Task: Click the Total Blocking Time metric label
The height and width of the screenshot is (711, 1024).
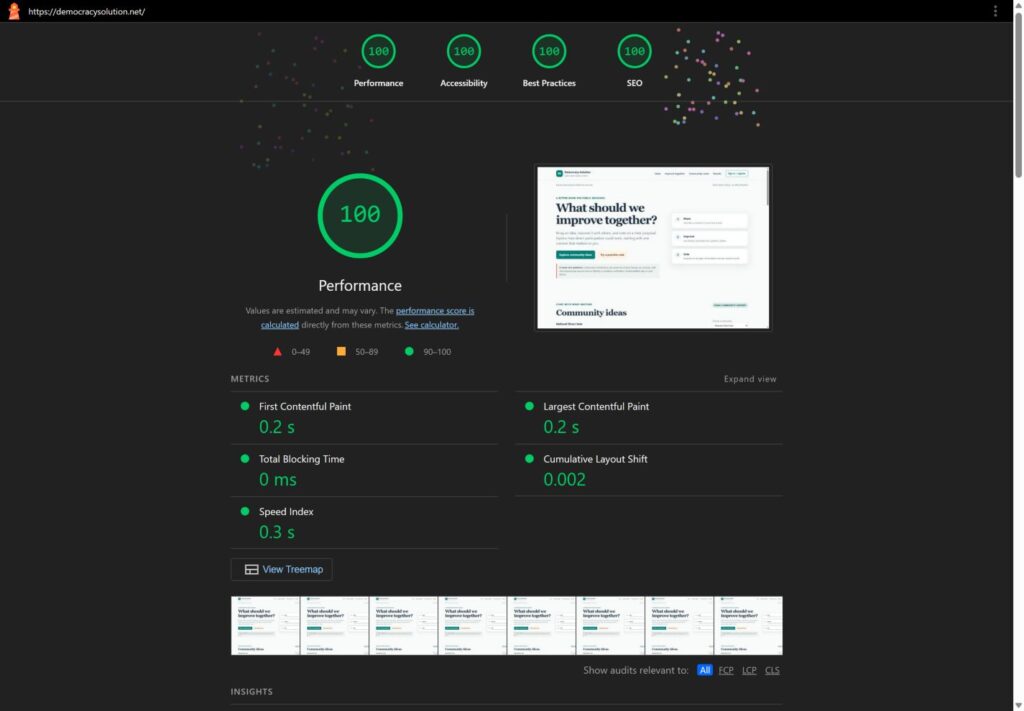Action: coord(301,459)
